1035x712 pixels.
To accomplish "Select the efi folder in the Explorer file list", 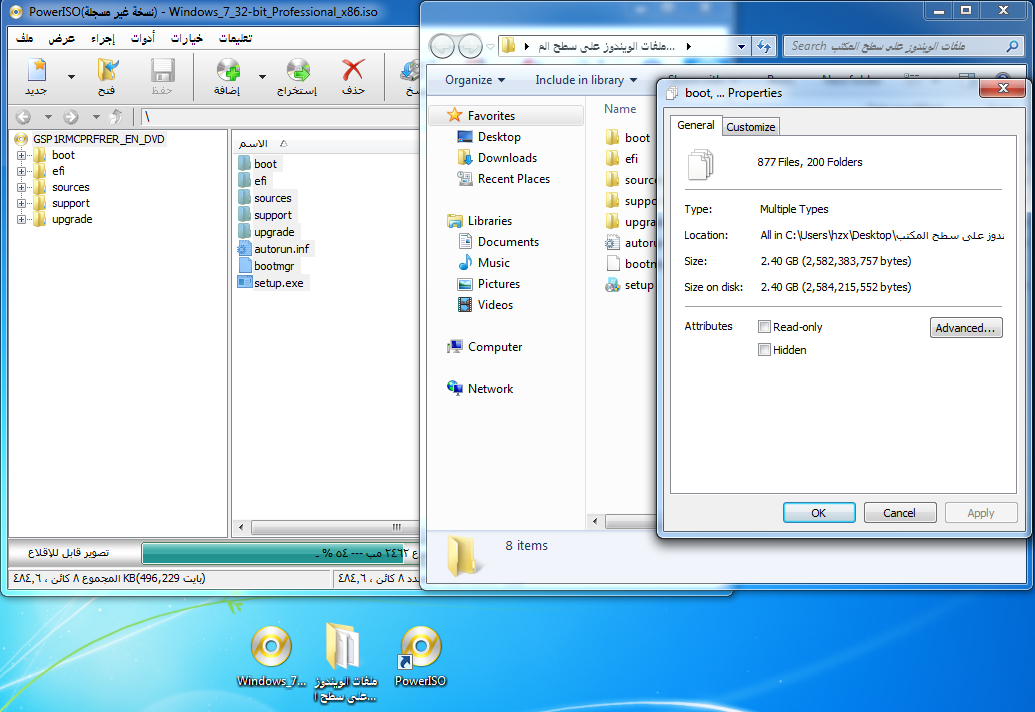I will coord(622,158).
